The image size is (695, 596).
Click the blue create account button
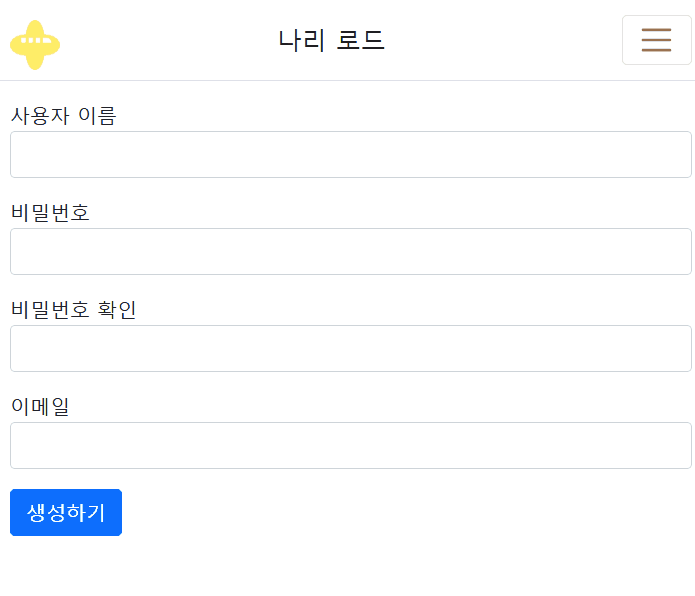pyautogui.click(x=66, y=512)
